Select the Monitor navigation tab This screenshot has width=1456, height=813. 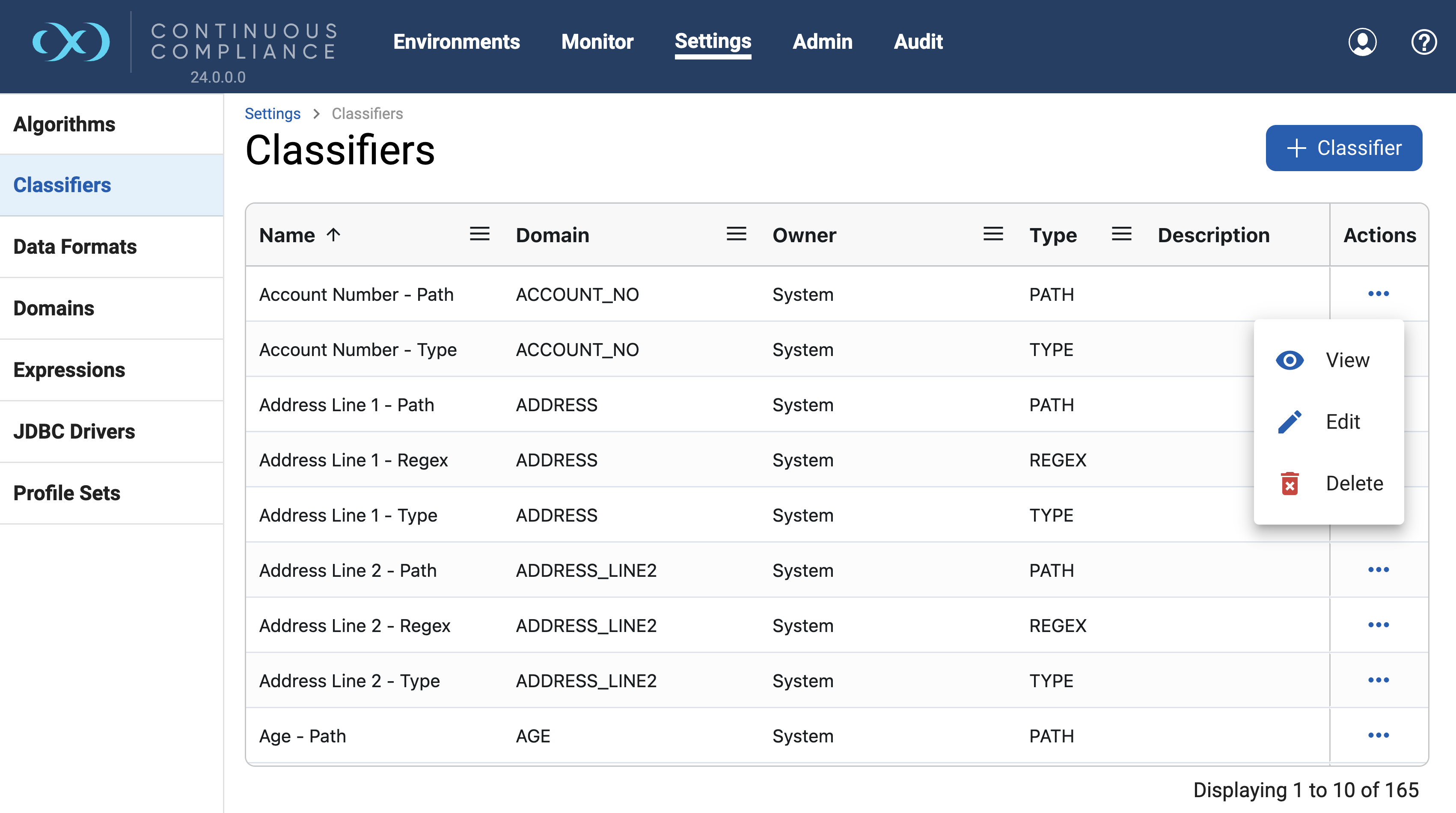point(597,42)
